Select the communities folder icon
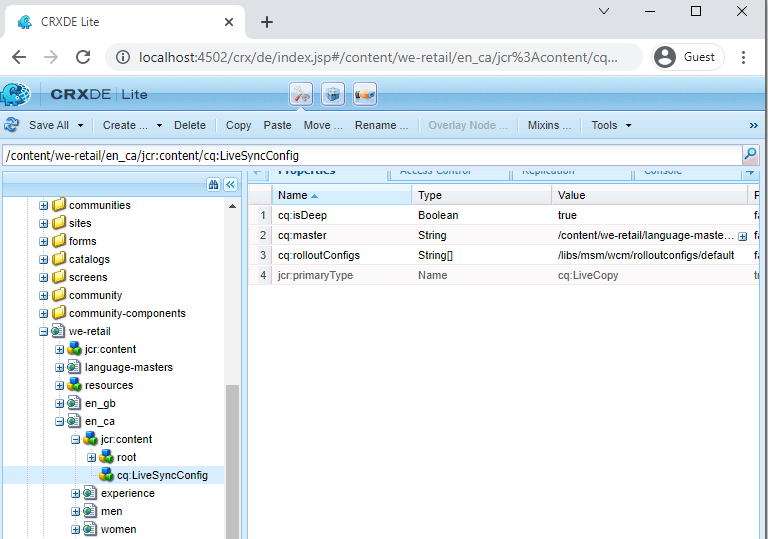This screenshot has width=768, height=539. (59, 204)
